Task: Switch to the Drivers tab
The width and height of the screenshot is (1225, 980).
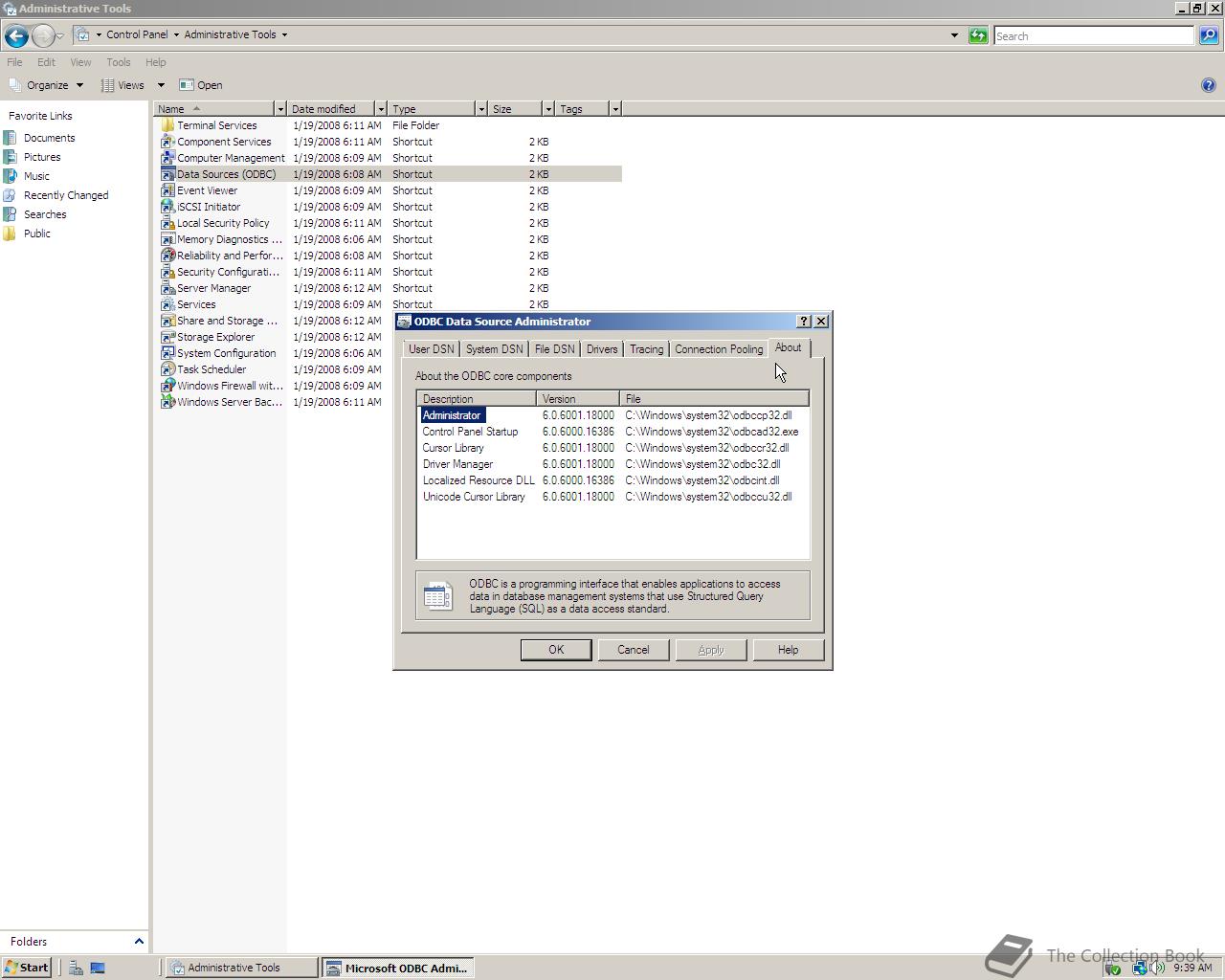Action: (602, 349)
